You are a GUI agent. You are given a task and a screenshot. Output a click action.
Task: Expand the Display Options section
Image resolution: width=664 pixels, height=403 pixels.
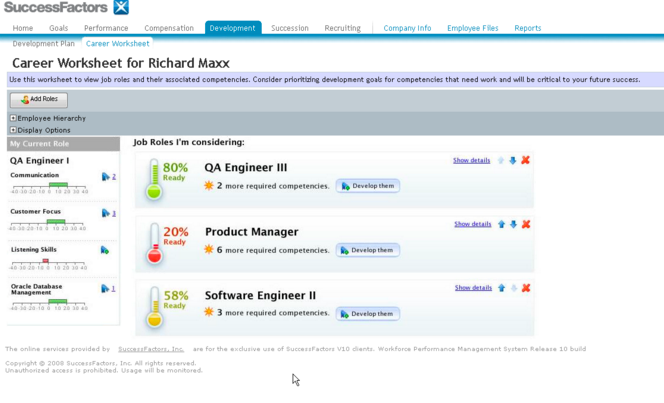coord(13,130)
